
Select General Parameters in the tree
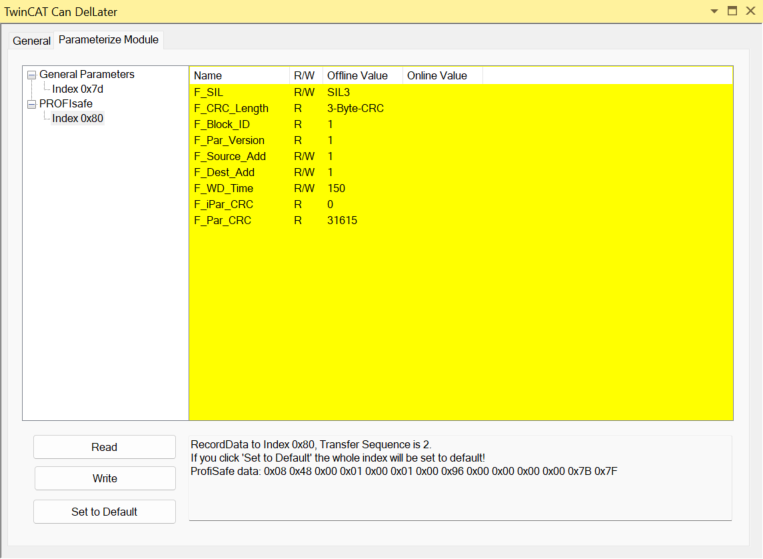click(x=87, y=74)
